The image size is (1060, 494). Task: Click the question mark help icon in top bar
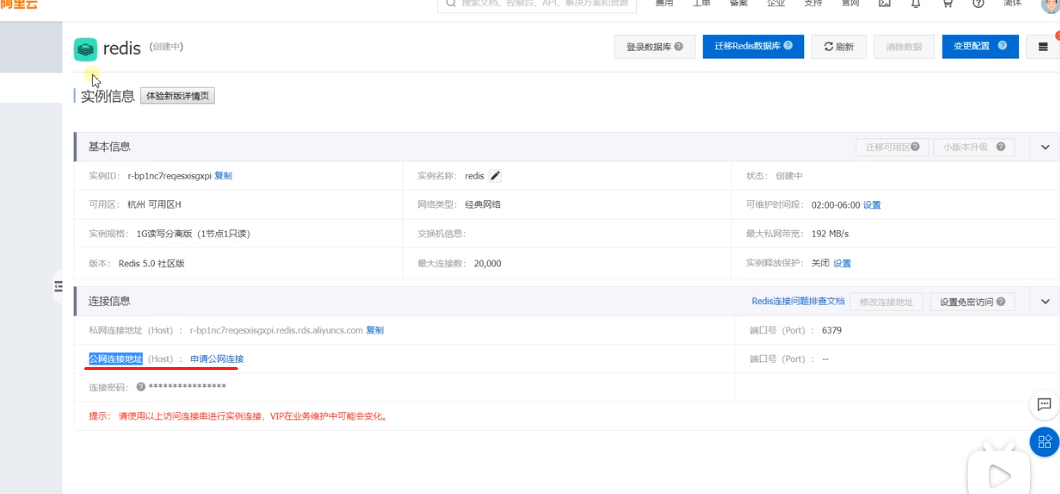978,3
